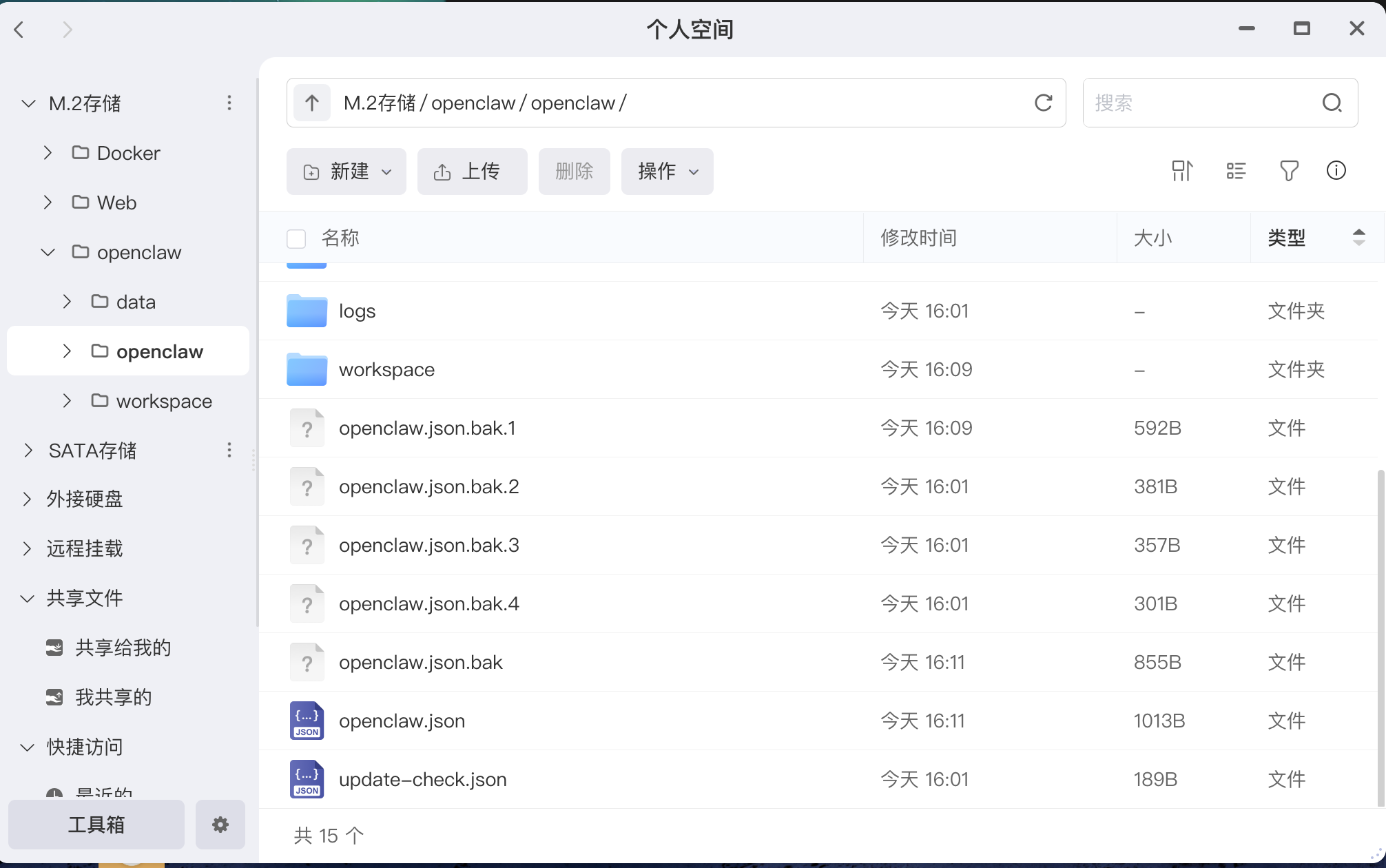Show file details info icon

coord(1336,171)
